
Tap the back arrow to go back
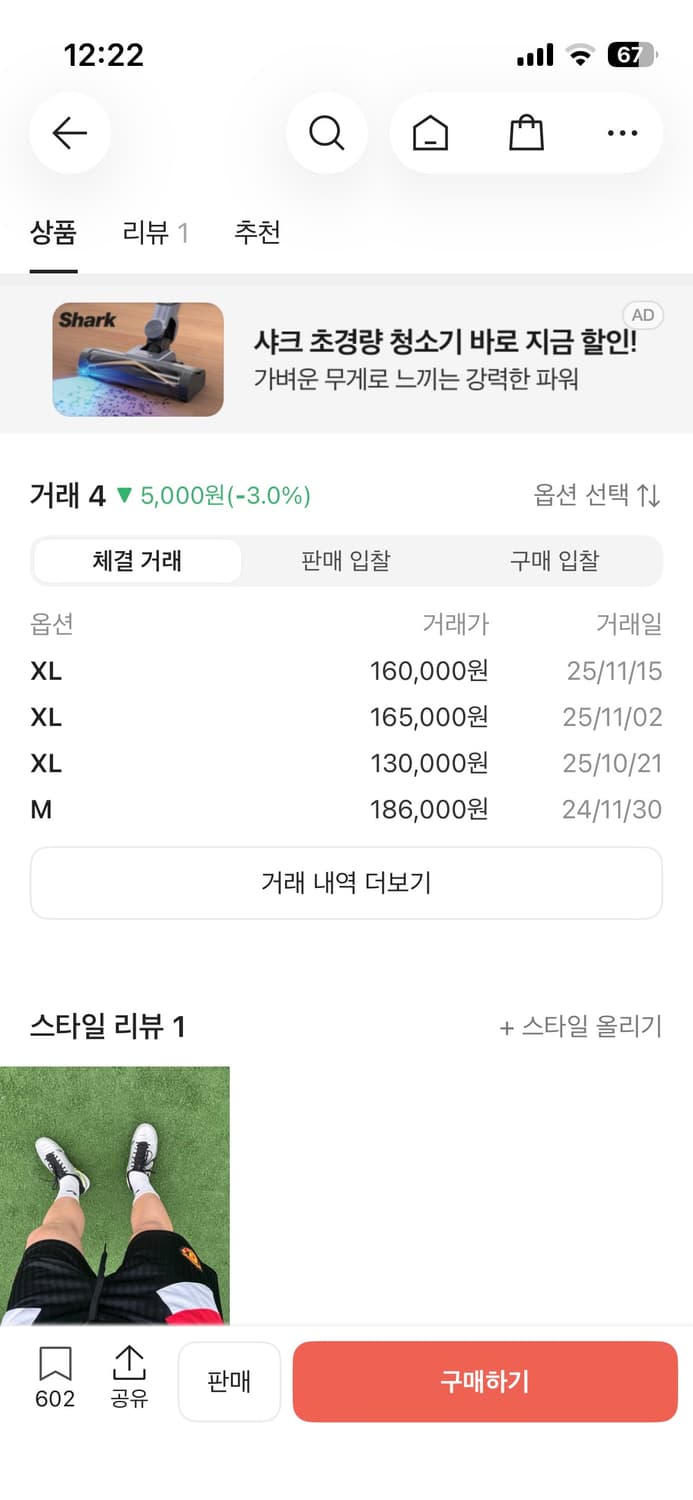70,133
